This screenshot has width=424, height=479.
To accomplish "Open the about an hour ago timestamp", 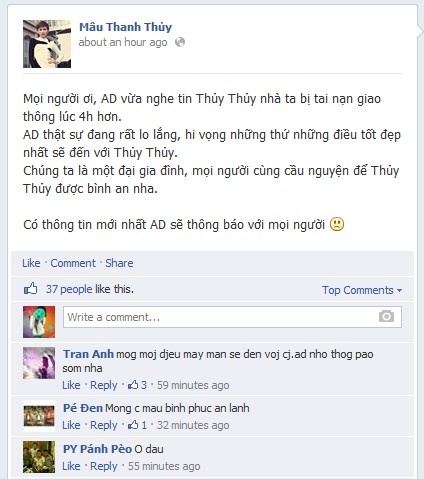I will pos(123,42).
